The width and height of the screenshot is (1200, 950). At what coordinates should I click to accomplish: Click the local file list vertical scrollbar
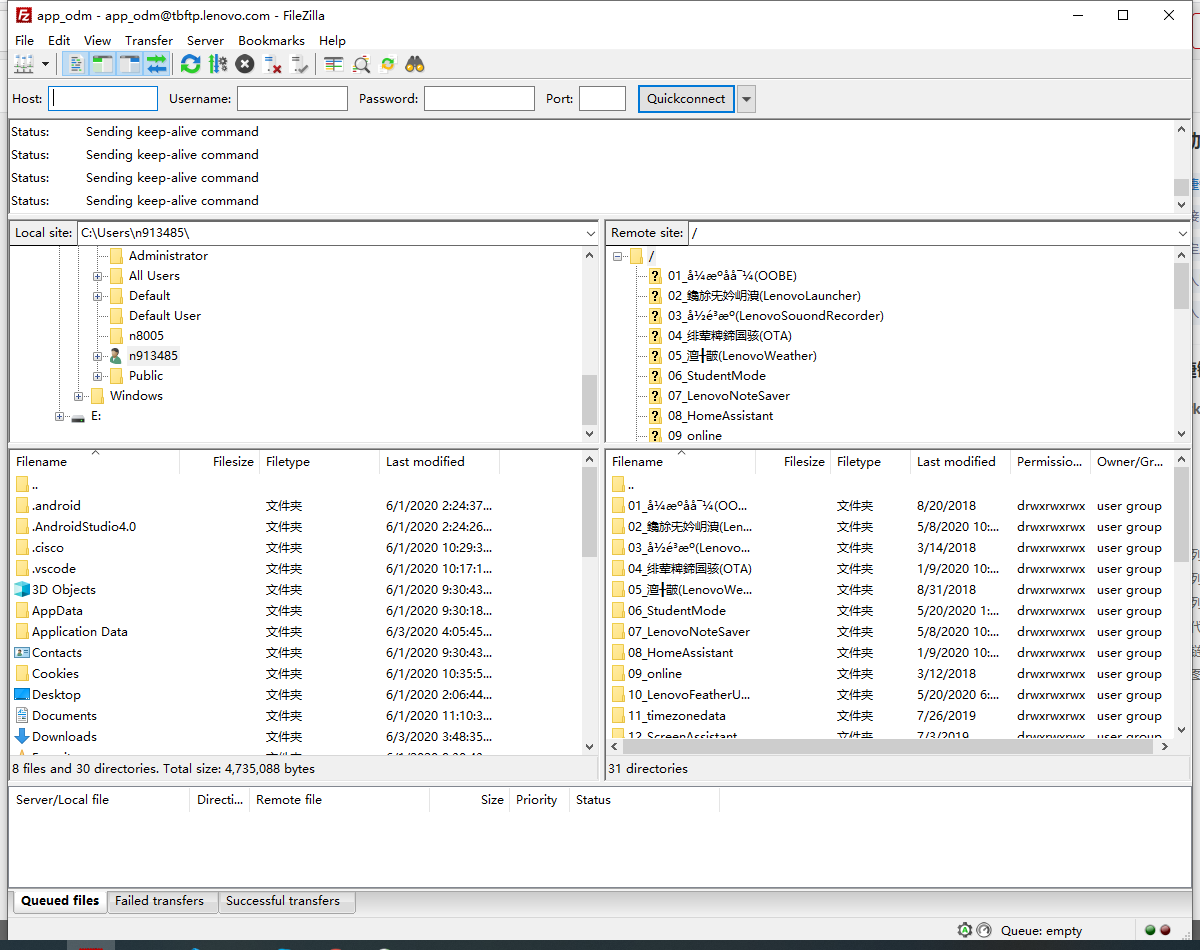[x=589, y=513]
